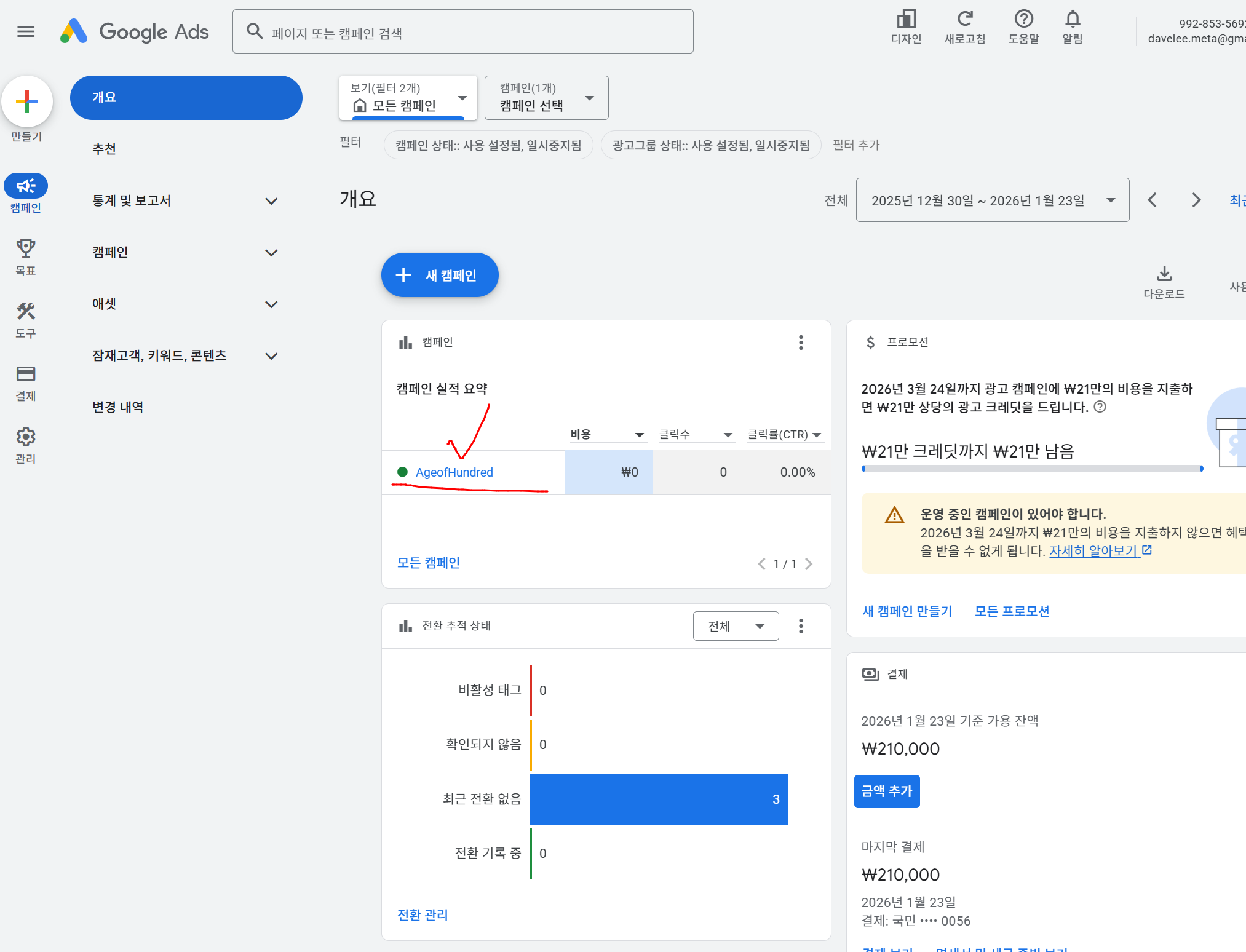Open the hamburger main menu
Screen dimensions: 1246x952
coord(26,31)
